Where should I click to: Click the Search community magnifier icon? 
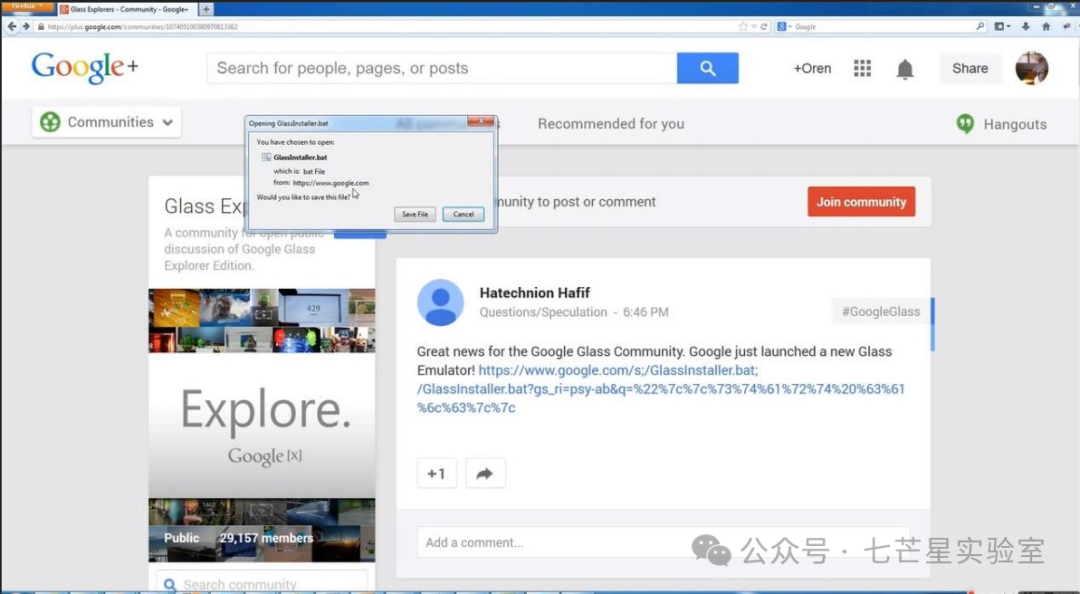pos(169,585)
